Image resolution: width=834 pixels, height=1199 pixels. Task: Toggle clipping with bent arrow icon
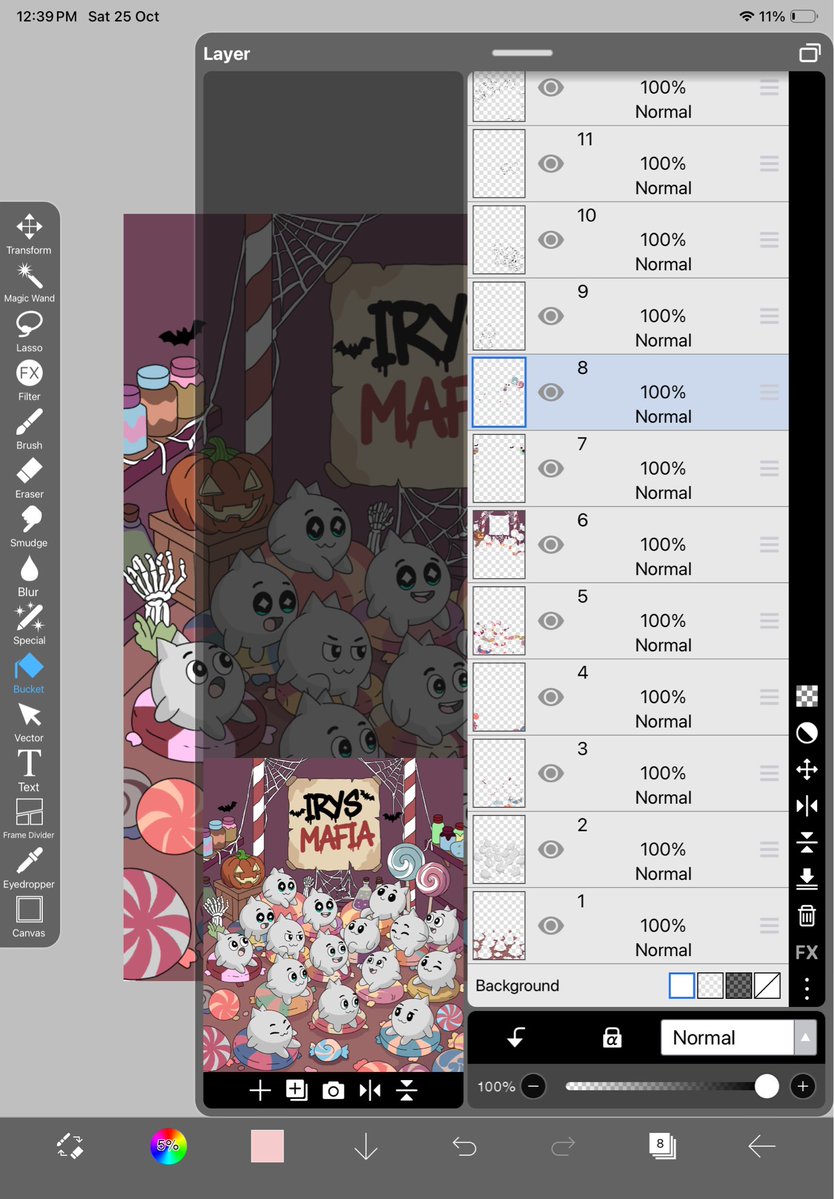coord(516,1038)
